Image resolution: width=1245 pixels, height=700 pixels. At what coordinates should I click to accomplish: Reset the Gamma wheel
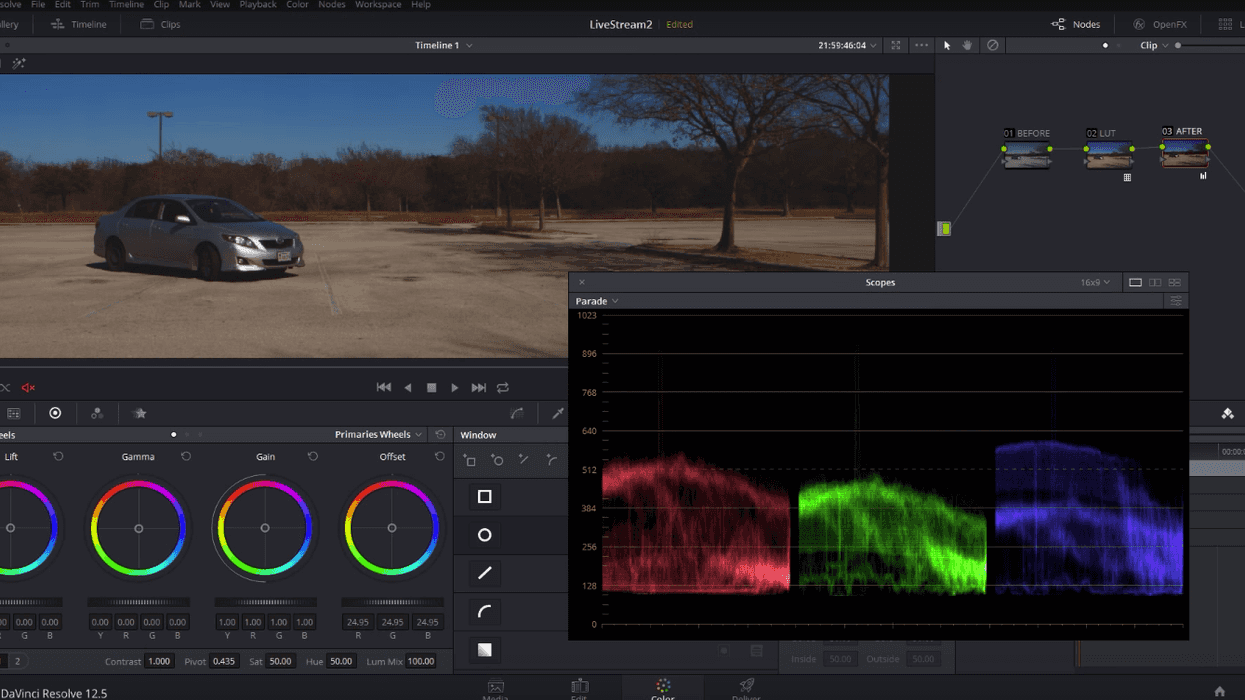[x=186, y=457]
